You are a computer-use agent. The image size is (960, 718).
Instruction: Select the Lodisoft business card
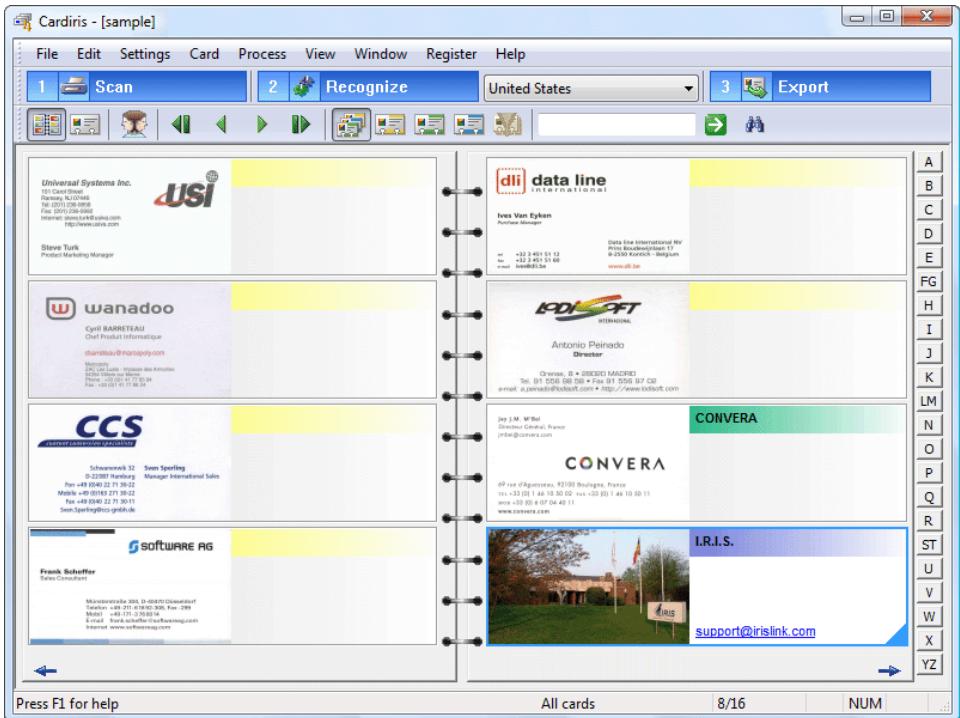click(x=696, y=339)
